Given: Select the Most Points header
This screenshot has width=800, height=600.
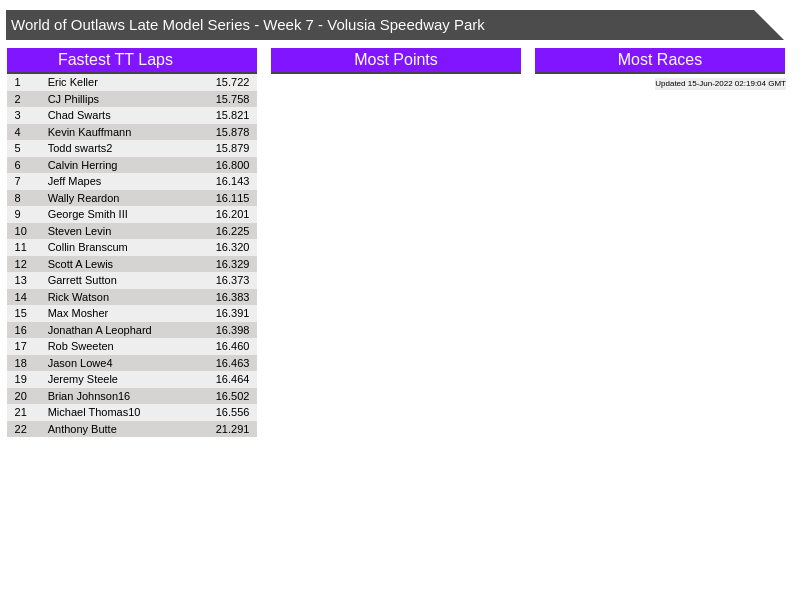Looking at the screenshot, I should (395, 60).
